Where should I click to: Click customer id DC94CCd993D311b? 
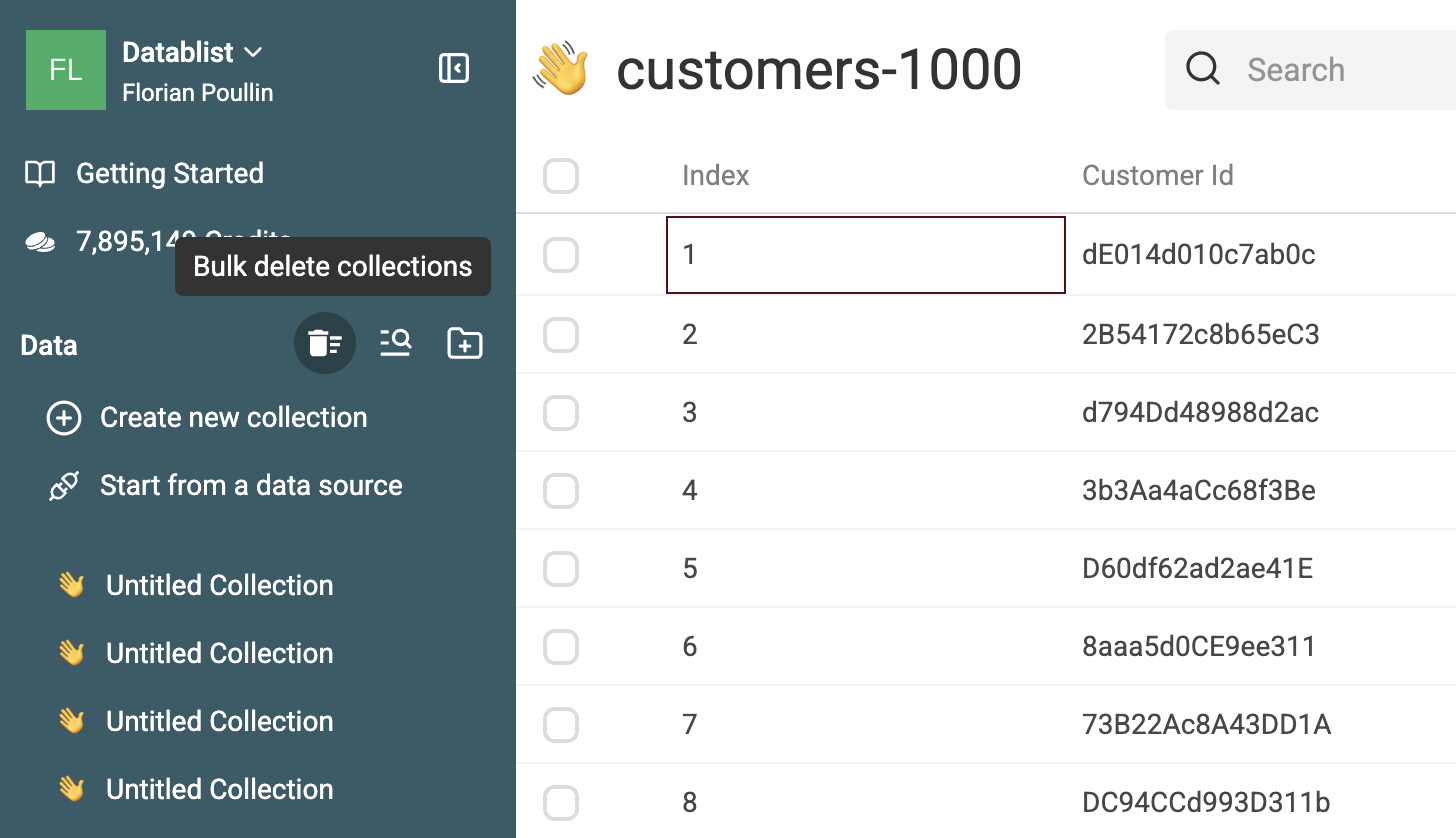pos(1206,802)
